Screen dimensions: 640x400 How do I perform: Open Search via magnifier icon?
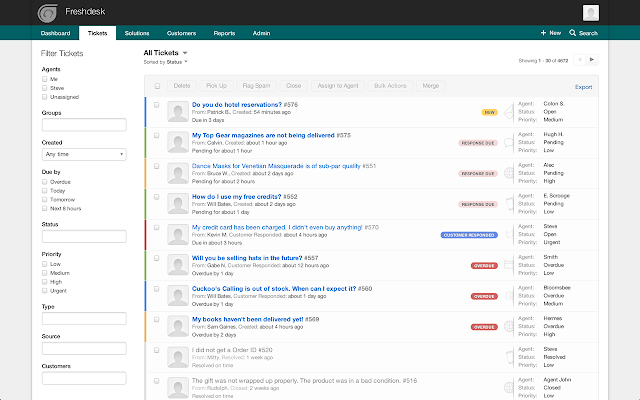point(573,33)
